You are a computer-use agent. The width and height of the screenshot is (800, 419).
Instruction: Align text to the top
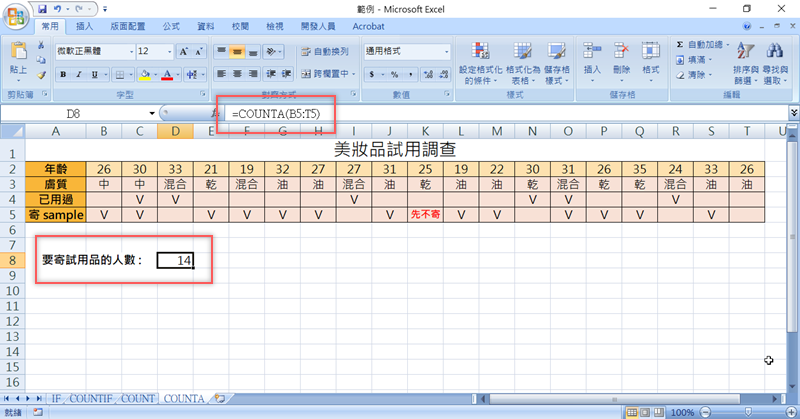coord(221,51)
